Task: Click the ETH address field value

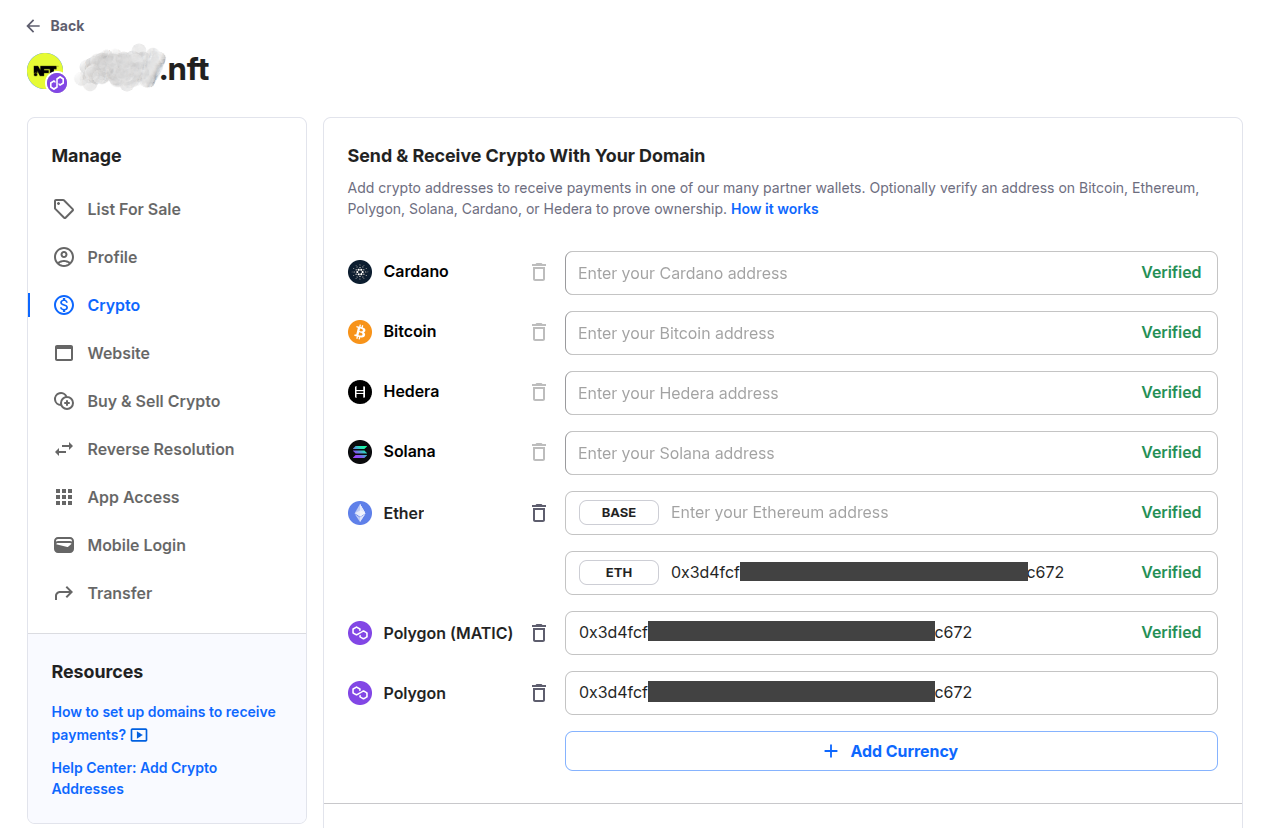Action: pos(868,572)
